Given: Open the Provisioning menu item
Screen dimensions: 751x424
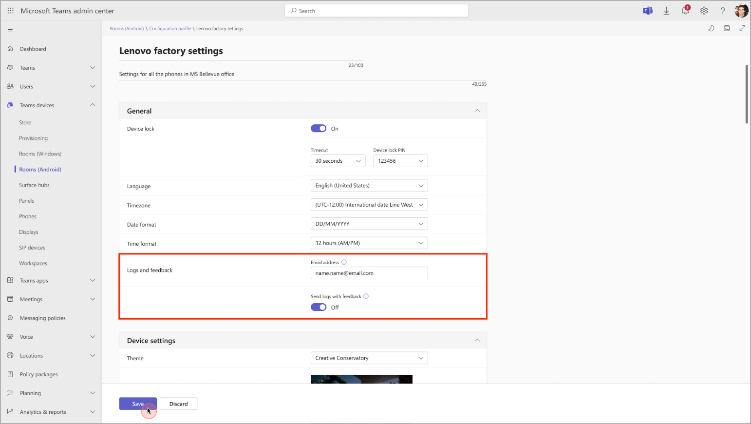Looking at the screenshot, I should click(34, 138).
